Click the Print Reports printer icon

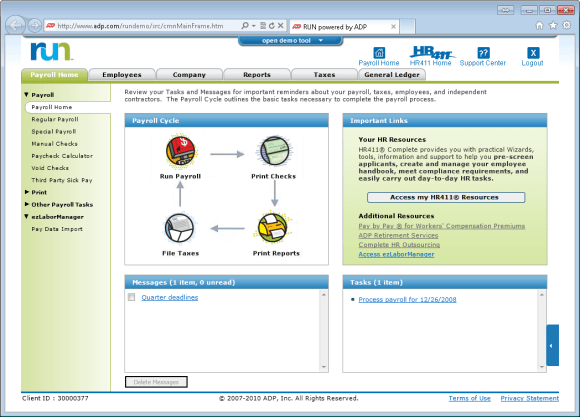point(272,228)
